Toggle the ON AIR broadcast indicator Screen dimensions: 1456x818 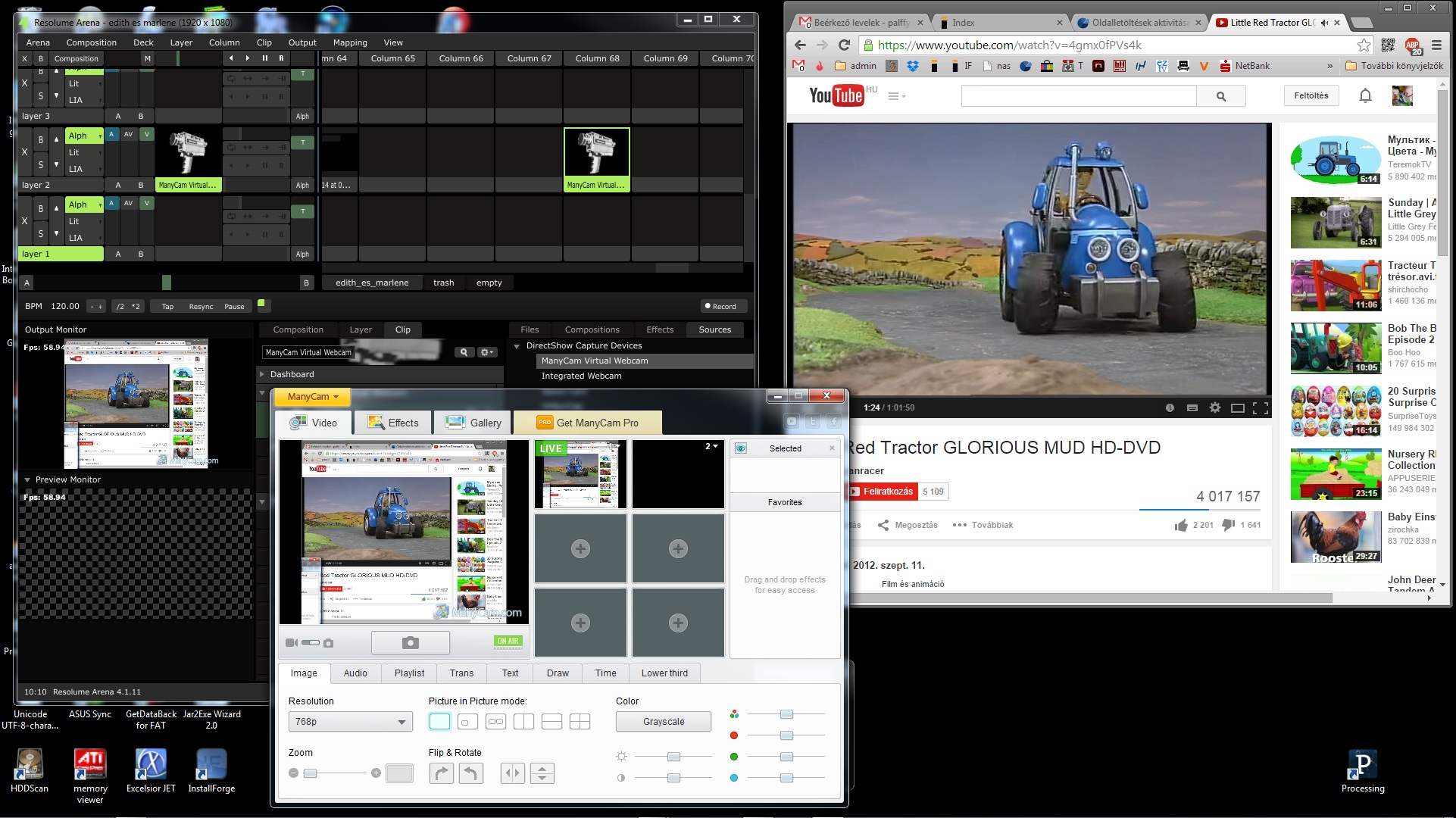(508, 642)
